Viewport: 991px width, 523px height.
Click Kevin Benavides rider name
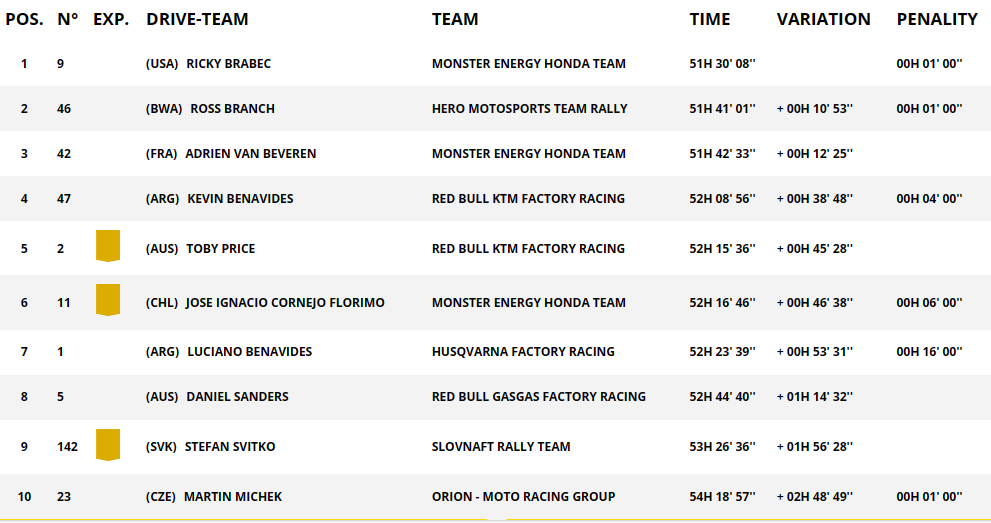point(240,199)
